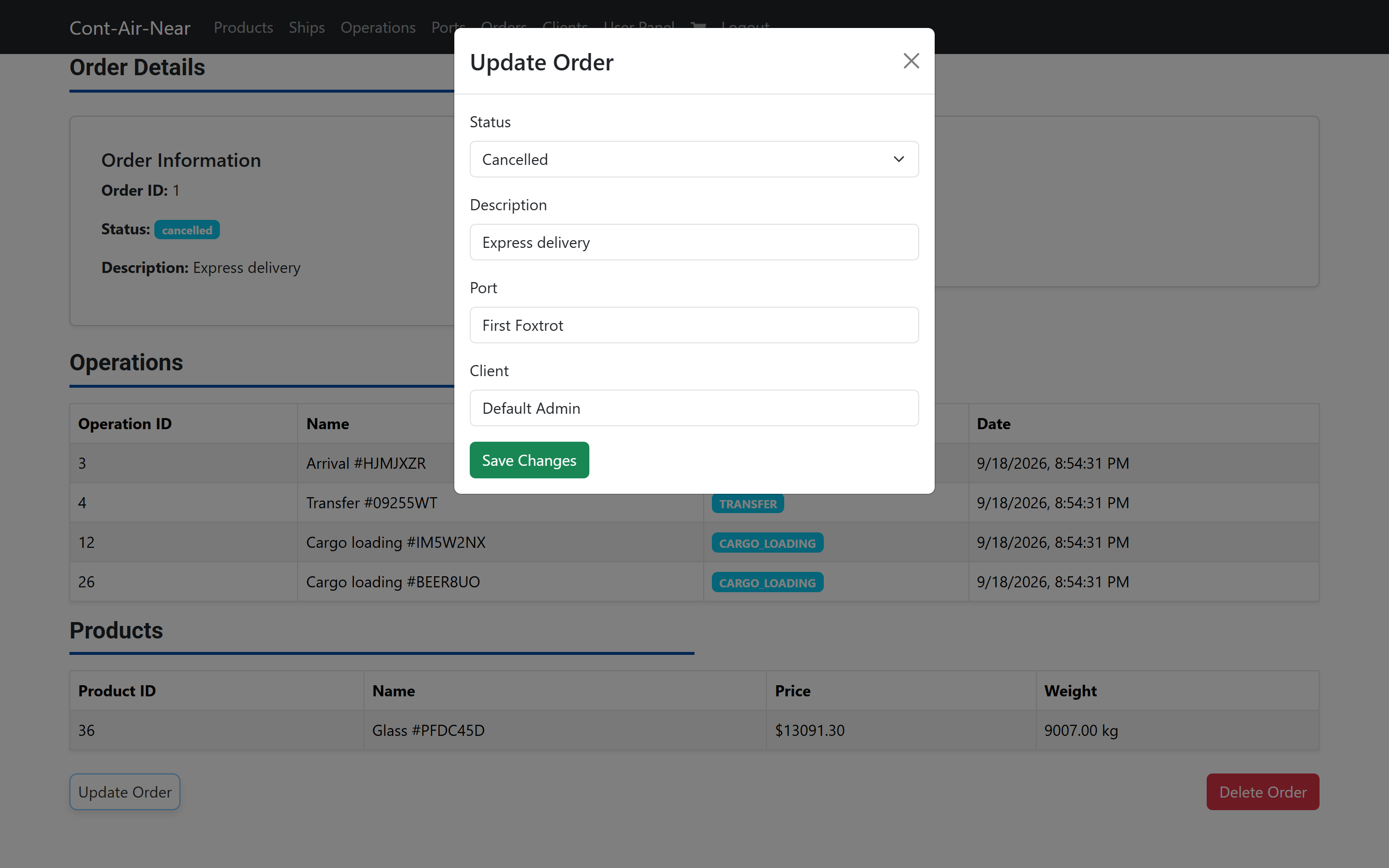Select the Arrival #HJMJXZR operation name
The height and width of the screenshot is (868, 1389).
point(366,463)
